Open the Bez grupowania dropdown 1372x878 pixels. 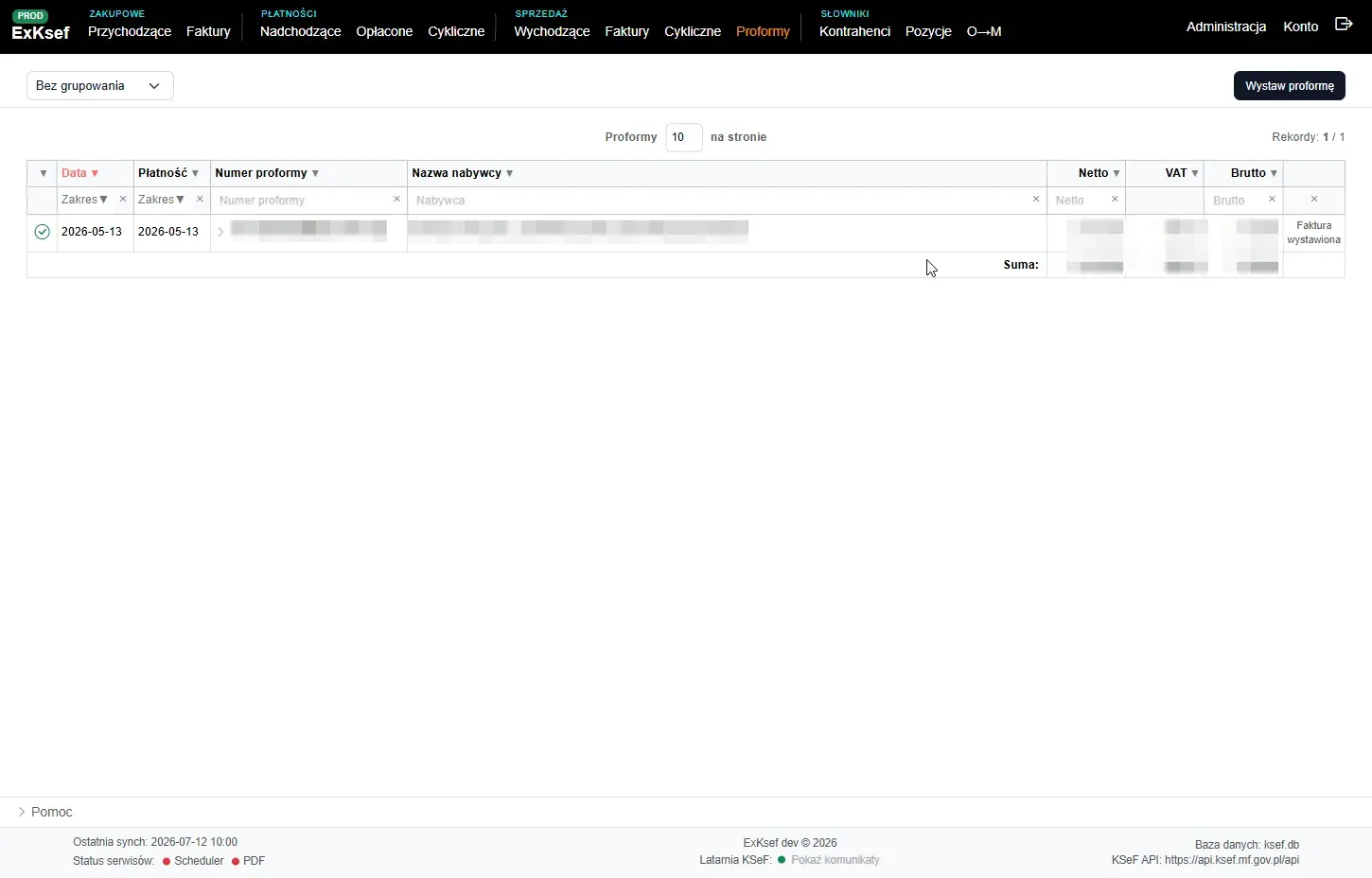click(99, 86)
